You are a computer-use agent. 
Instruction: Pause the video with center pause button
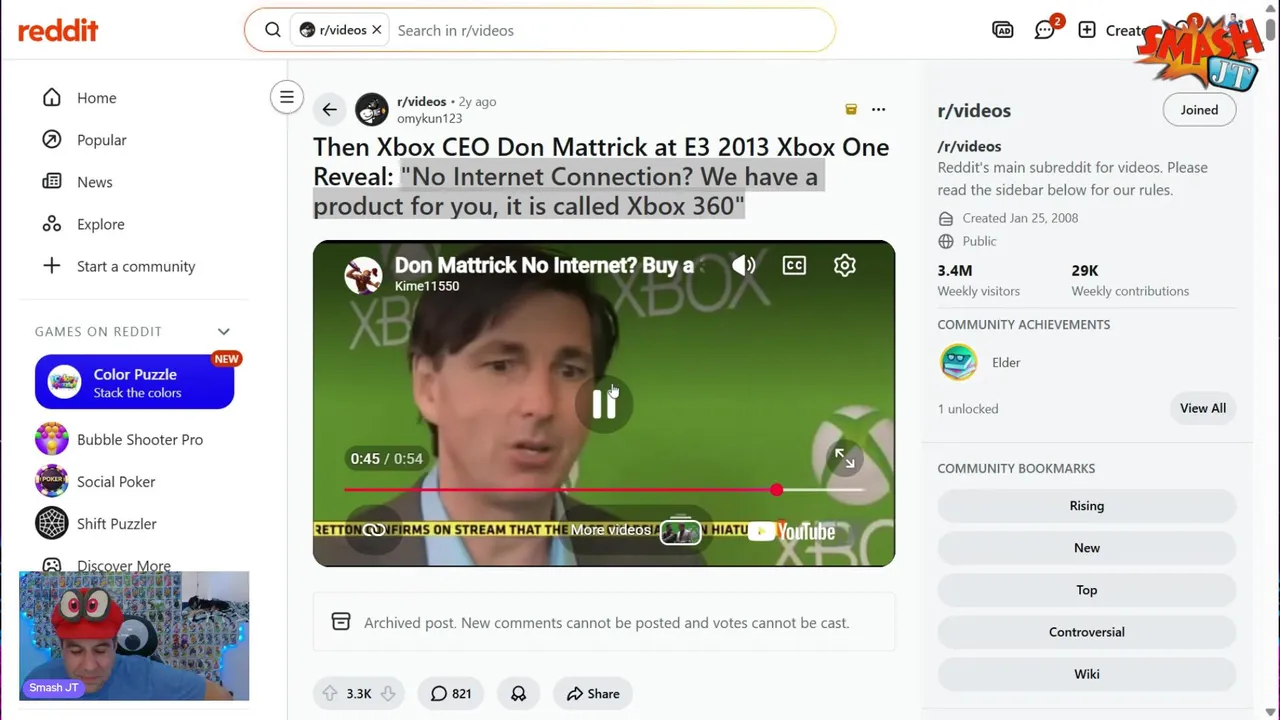[x=604, y=404]
